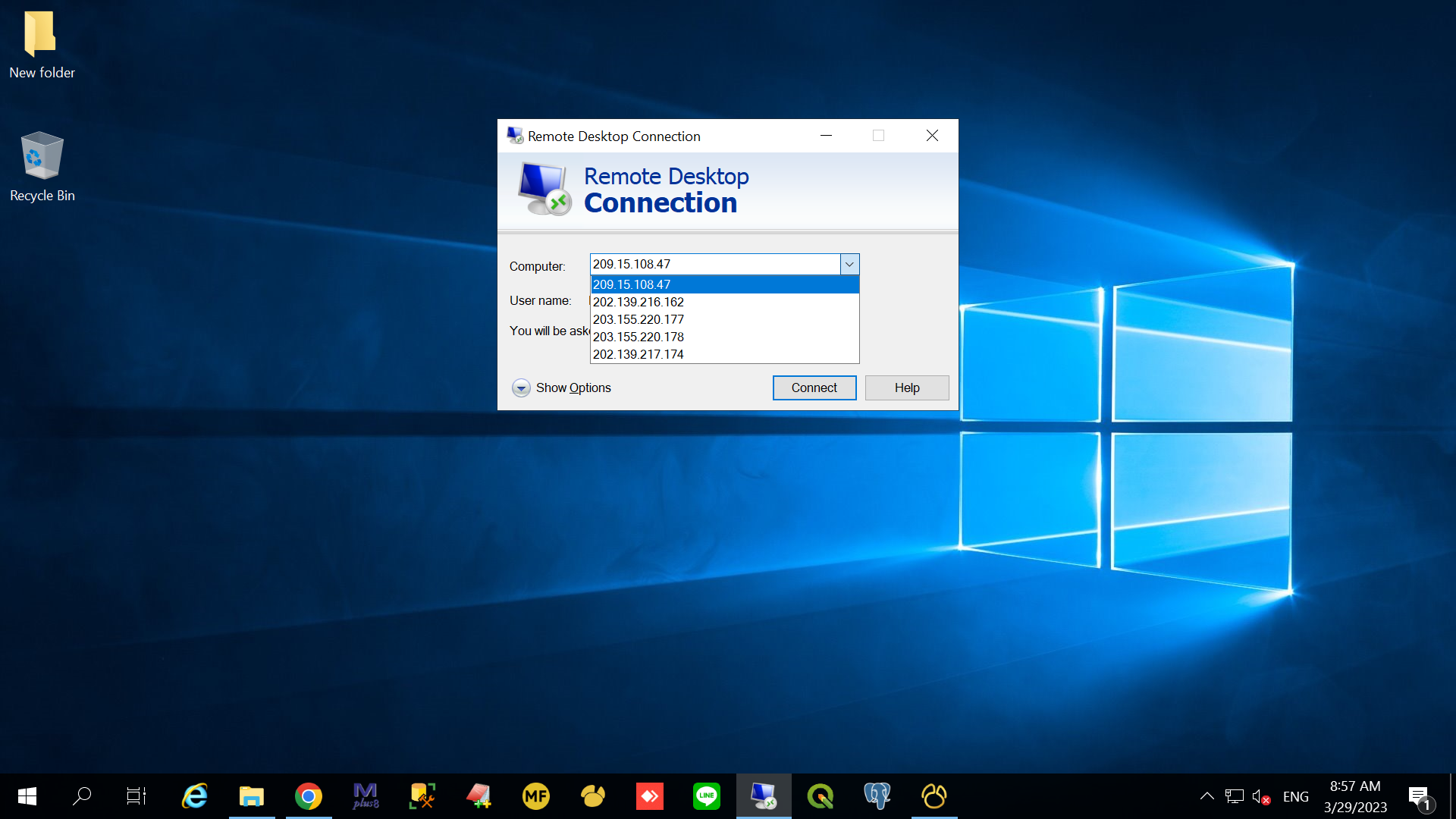Open File Explorer from the taskbar
This screenshot has height=819, width=1456.
[x=252, y=796]
